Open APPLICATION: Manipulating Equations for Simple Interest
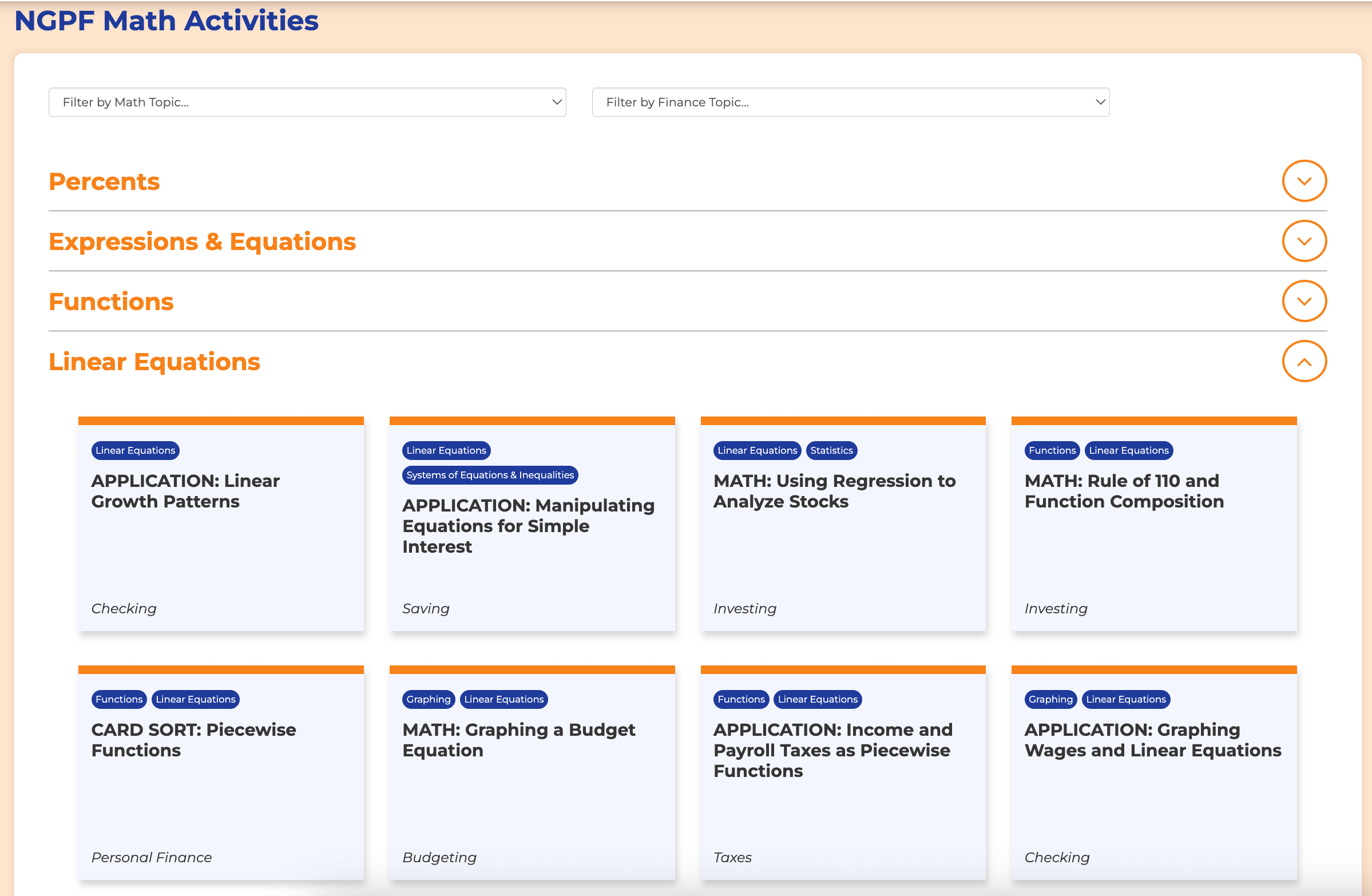This screenshot has height=896, width=1372. [528, 526]
